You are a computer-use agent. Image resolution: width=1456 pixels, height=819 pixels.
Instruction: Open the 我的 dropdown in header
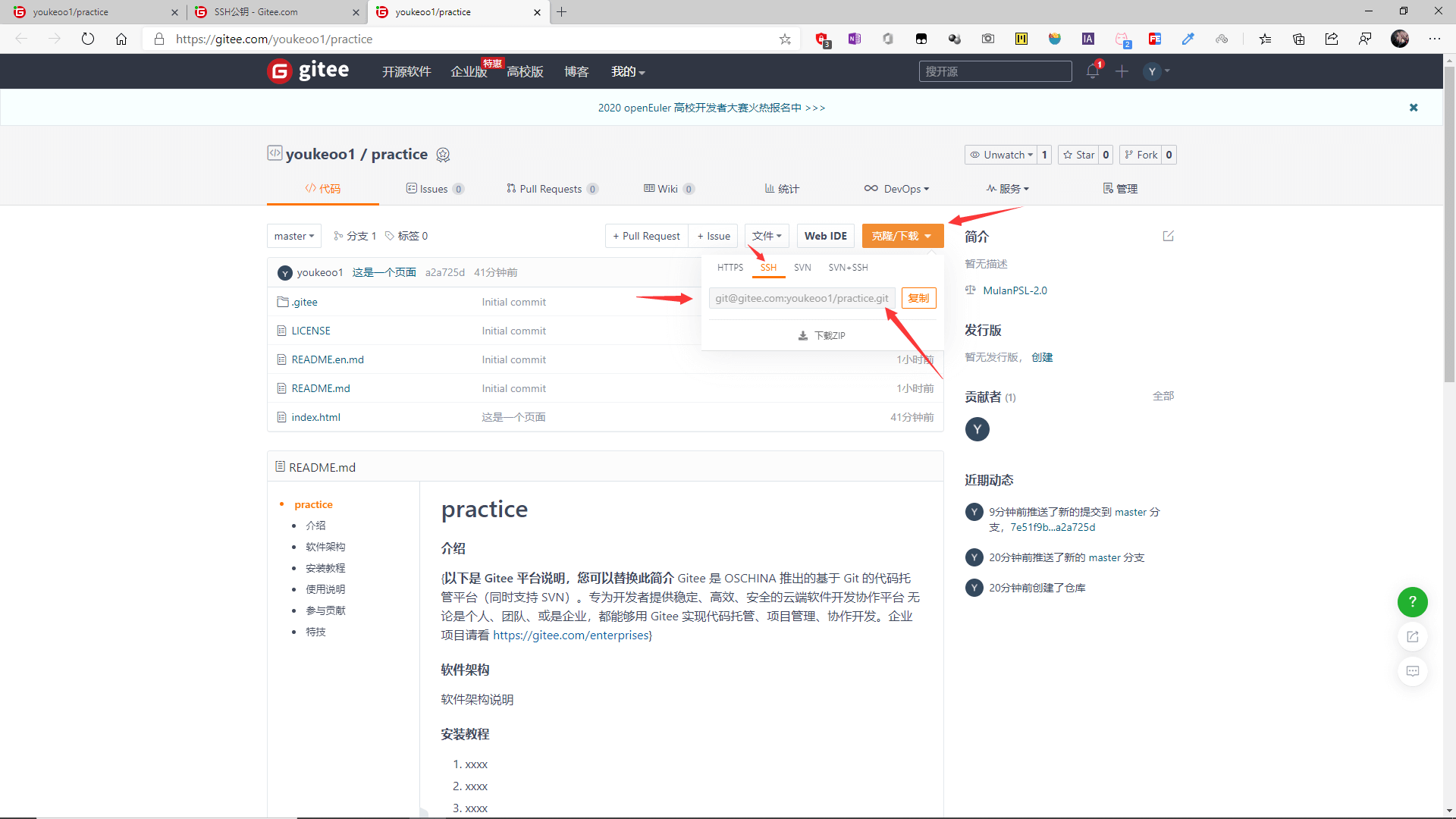tap(628, 71)
